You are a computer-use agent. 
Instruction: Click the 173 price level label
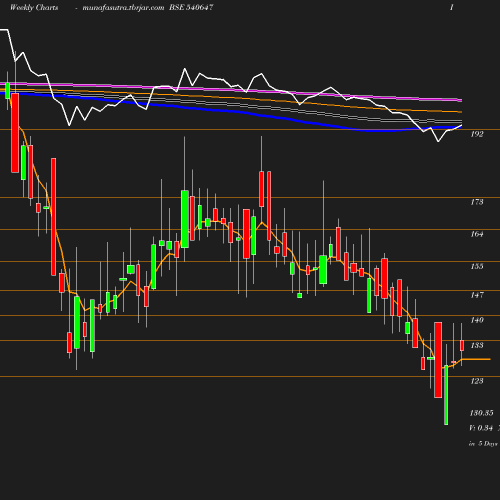click(x=477, y=202)
